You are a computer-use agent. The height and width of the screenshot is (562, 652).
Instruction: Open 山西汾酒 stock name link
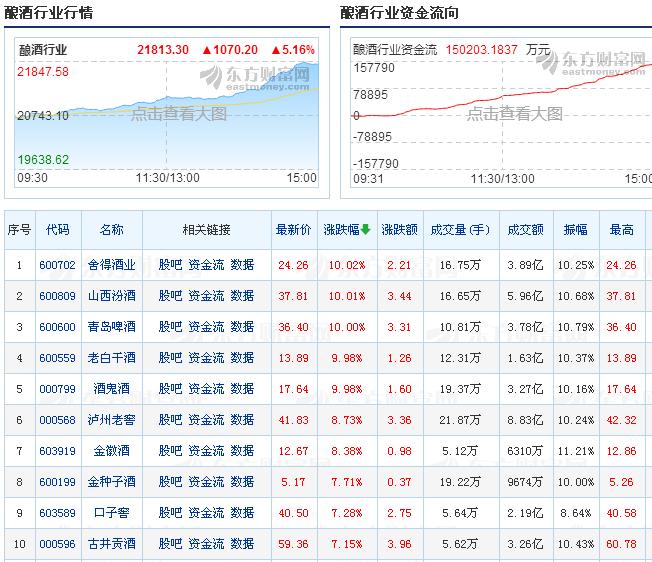[x=111, y=296]
